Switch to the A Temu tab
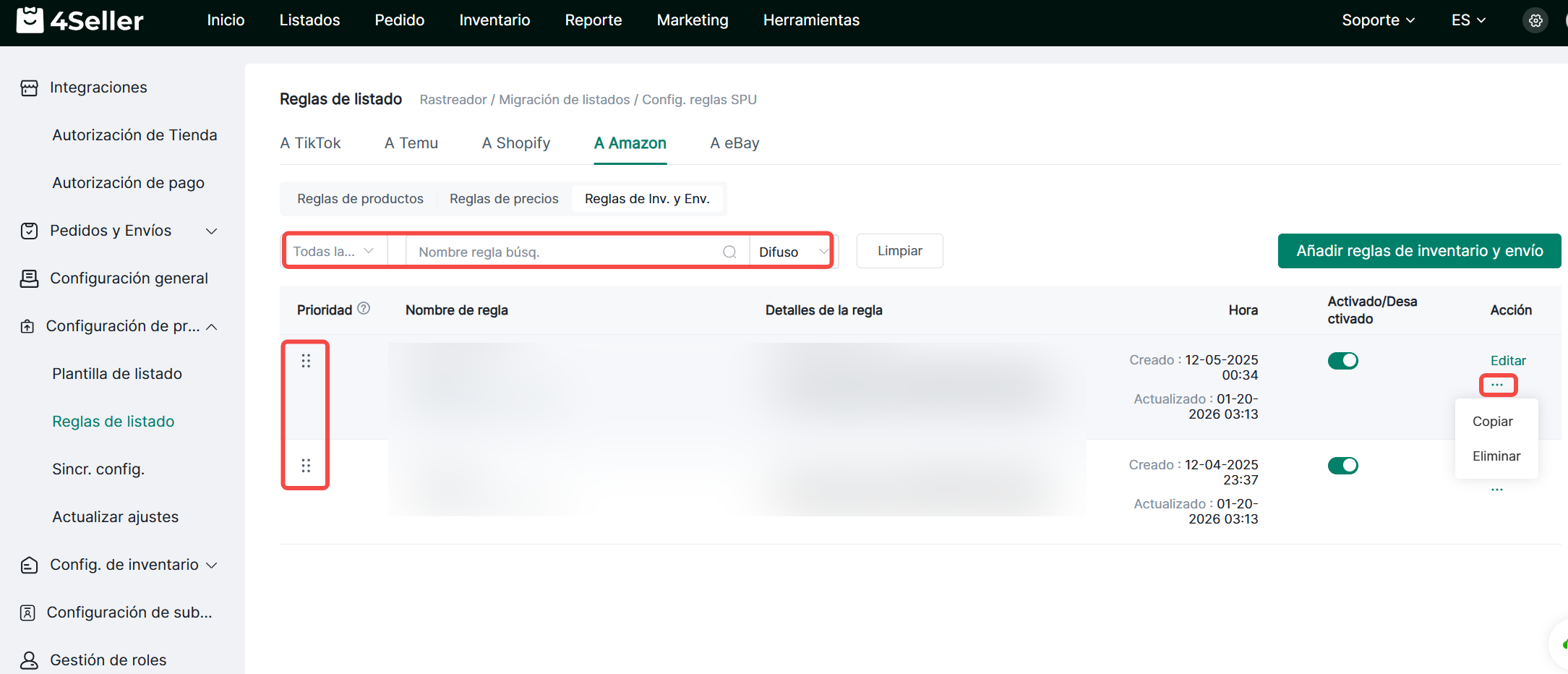1568x674 pixels. click(x=411, y=143)
